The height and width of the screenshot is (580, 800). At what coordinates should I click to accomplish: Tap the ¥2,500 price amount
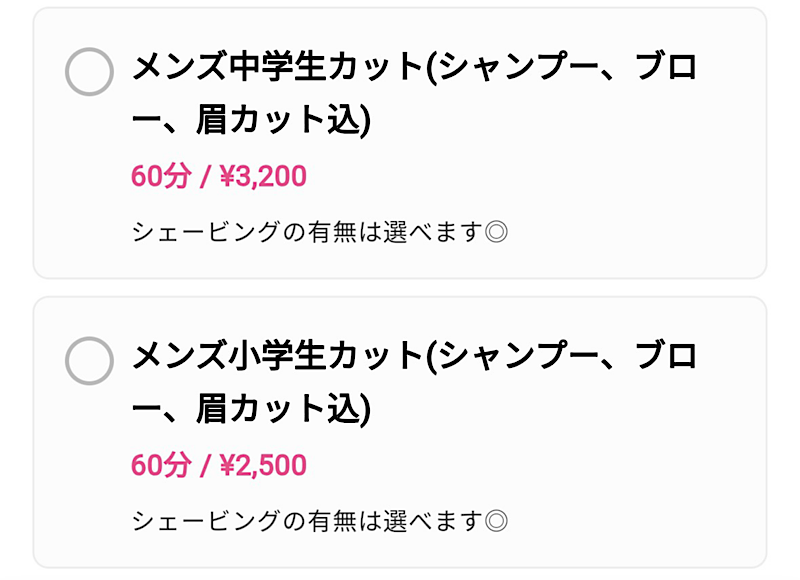[x=262, y=465]
